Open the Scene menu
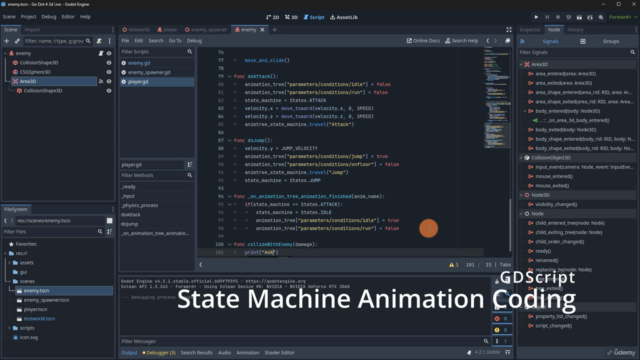640x360 pixels. click(9, 17)
